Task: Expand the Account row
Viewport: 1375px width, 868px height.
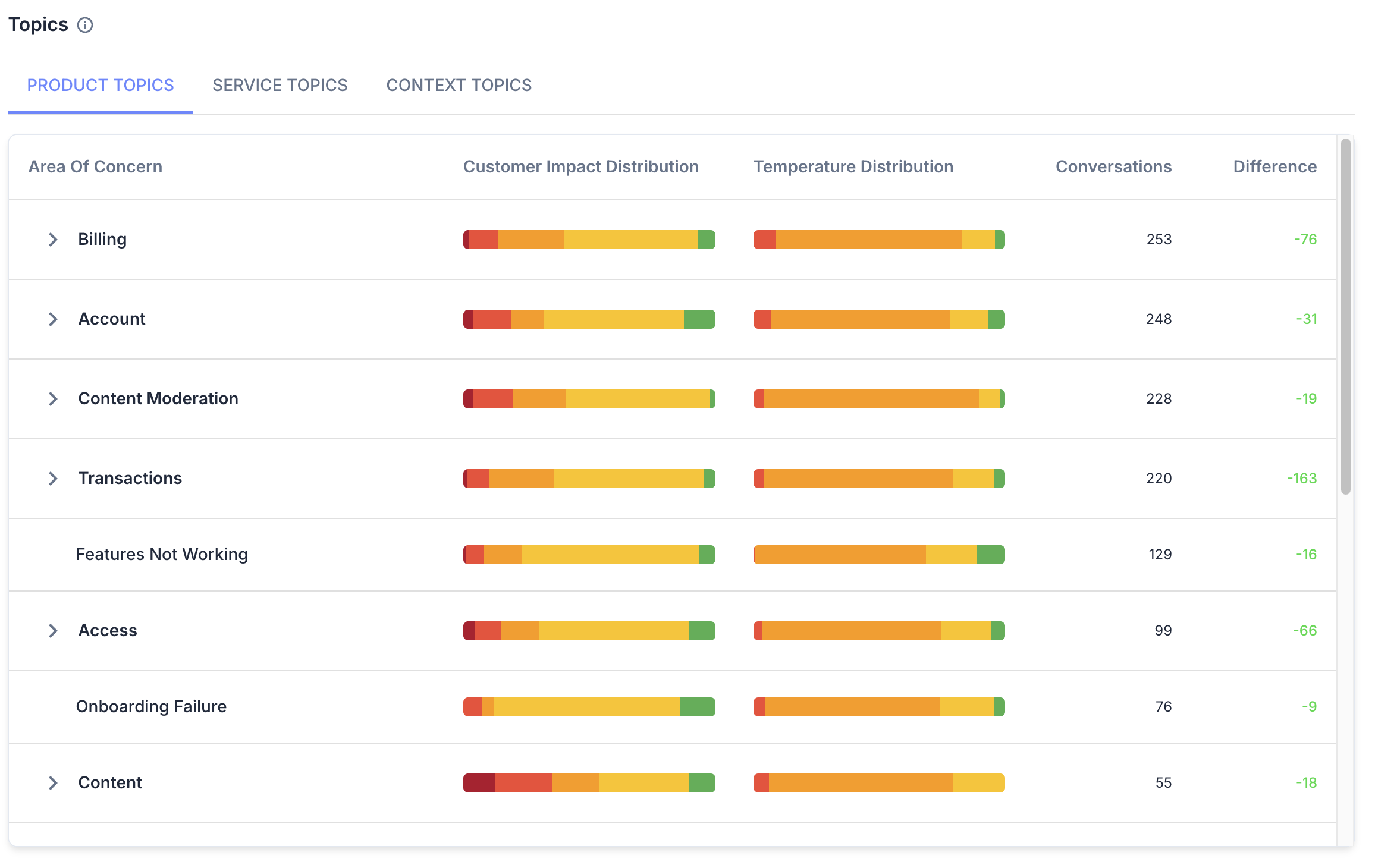Action: pos(53,319)
